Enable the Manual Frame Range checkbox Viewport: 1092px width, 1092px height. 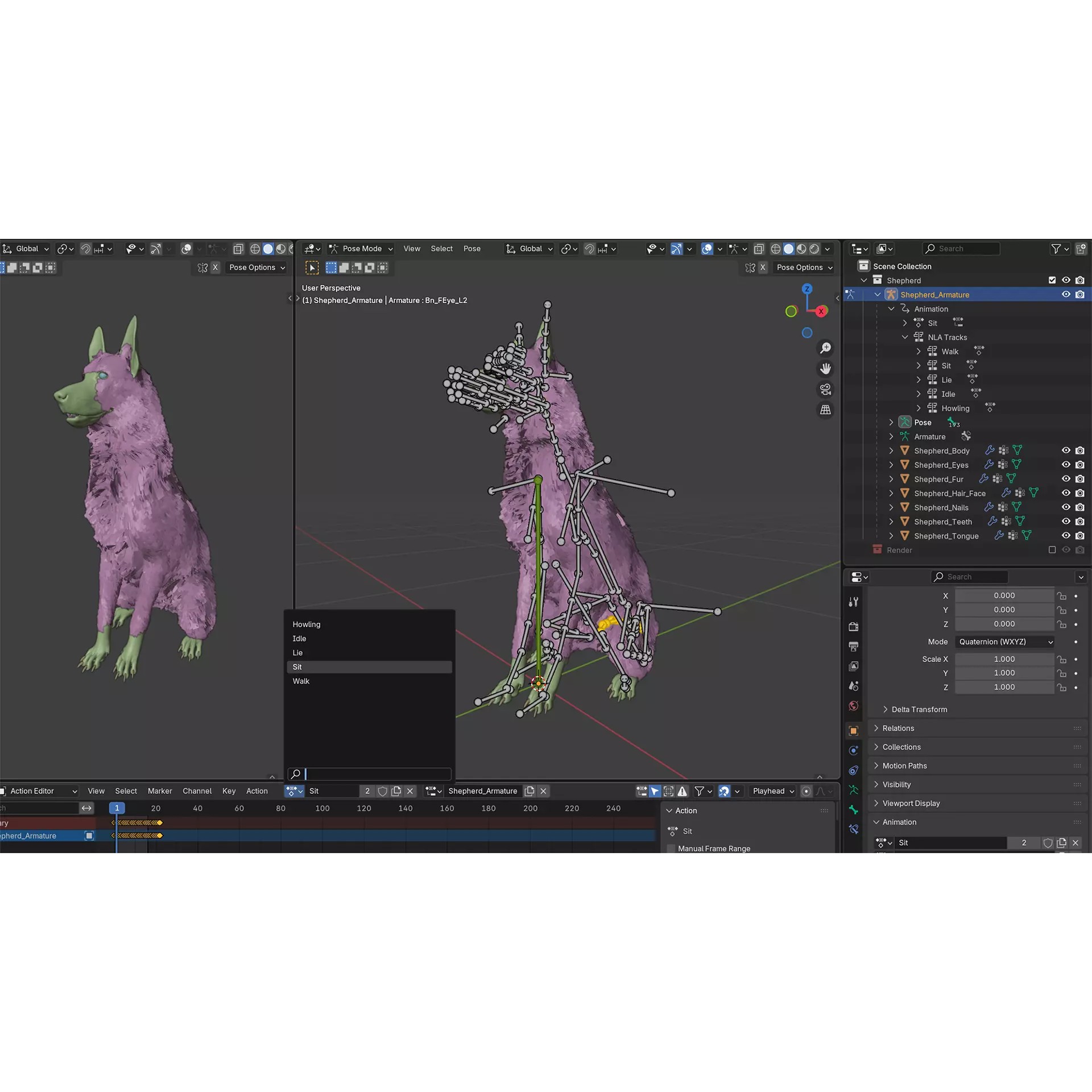coord(671,848)
